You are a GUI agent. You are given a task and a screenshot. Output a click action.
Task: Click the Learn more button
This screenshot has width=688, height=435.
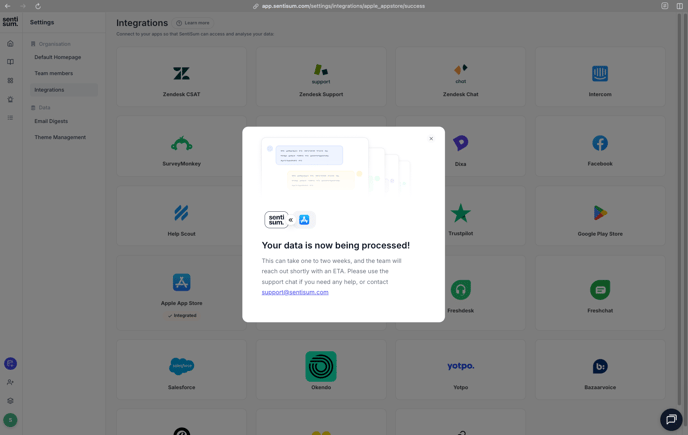pos(193,23)
